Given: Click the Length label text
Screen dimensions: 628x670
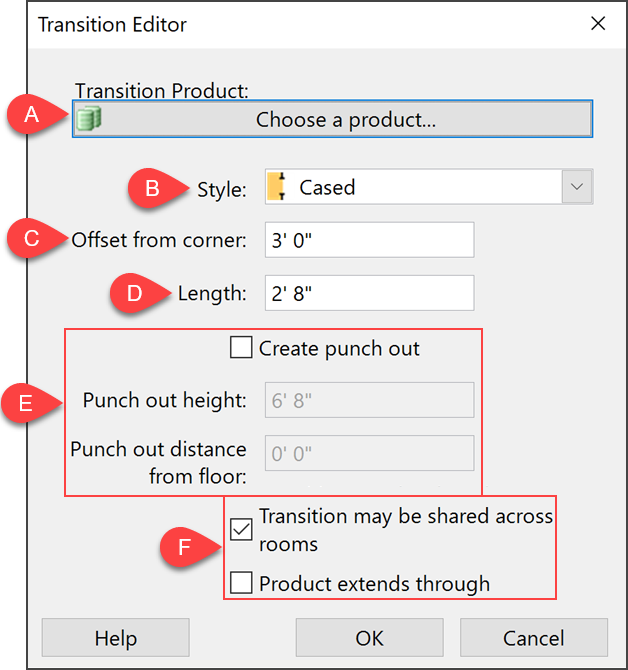Looking at the screenshot, I should click(212, 294).
